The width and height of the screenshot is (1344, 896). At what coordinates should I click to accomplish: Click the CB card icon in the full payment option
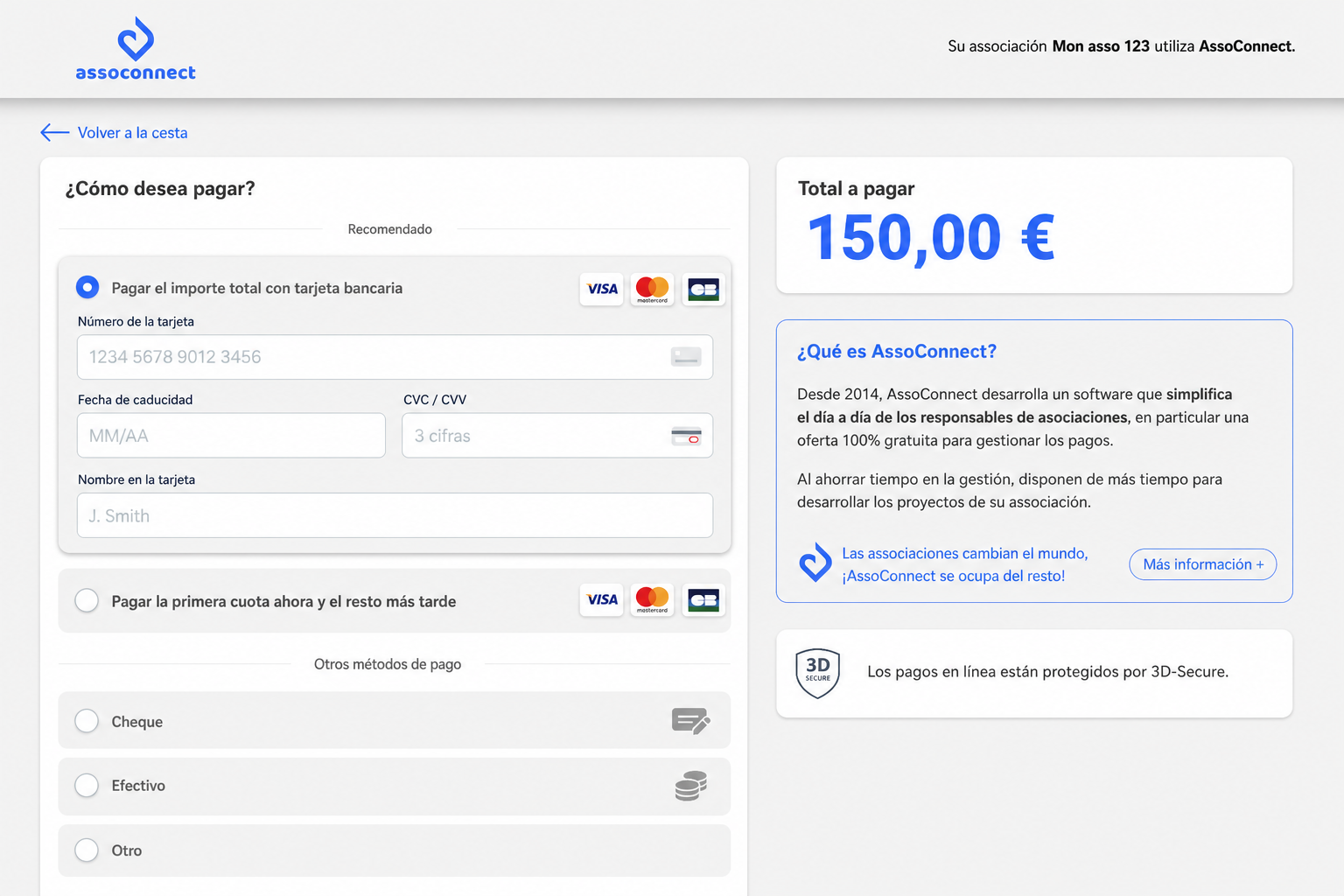(703, 289)
